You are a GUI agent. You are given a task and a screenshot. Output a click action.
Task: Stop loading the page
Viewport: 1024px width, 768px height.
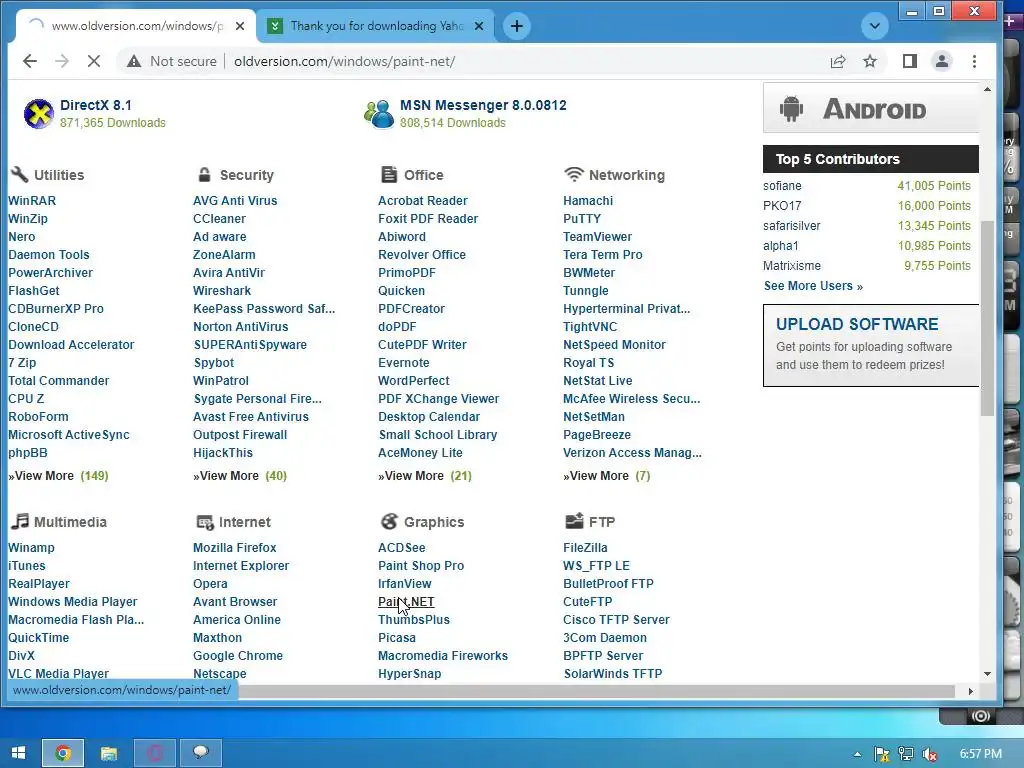click(94, 61)
